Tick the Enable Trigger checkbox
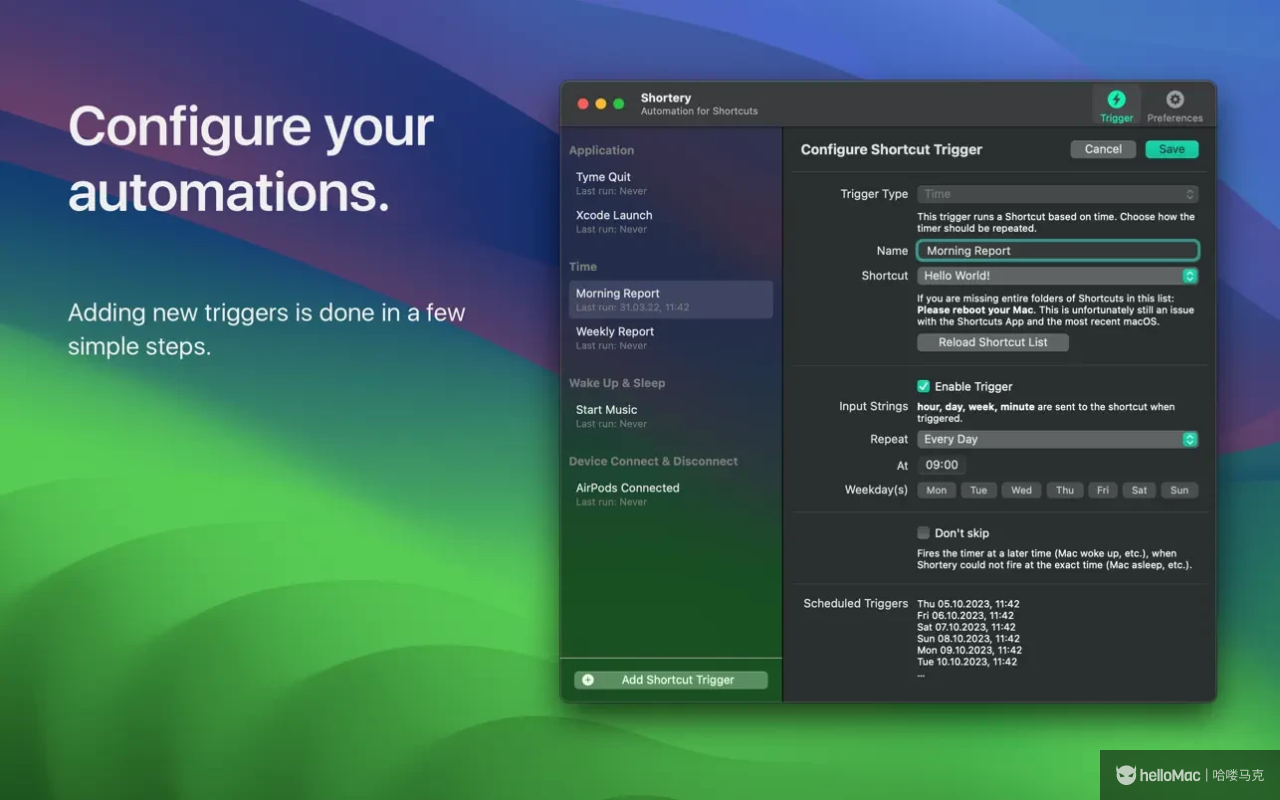Screen dimensions: 1280x800 [x=923, y=386]
